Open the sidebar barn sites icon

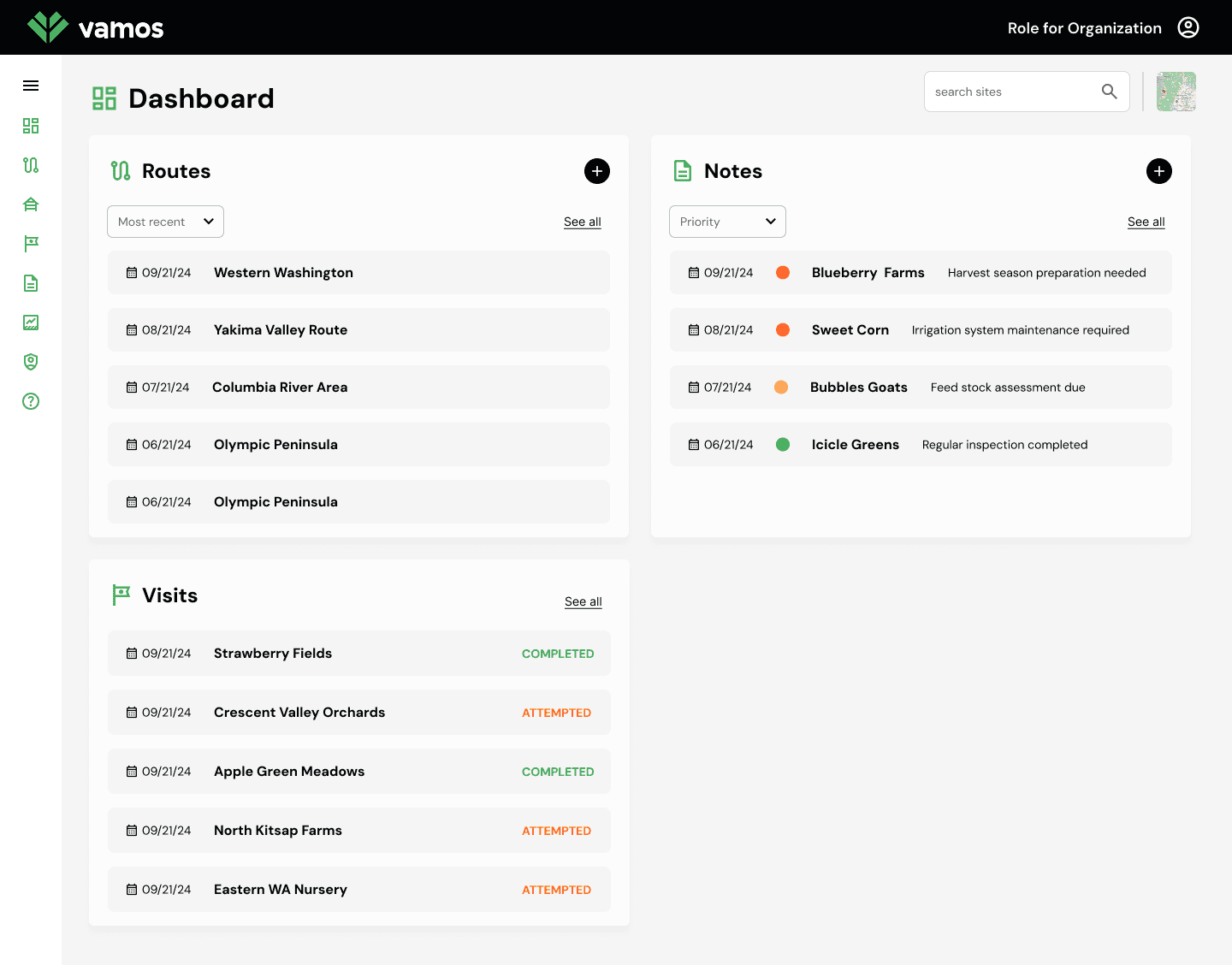point(31,204)
